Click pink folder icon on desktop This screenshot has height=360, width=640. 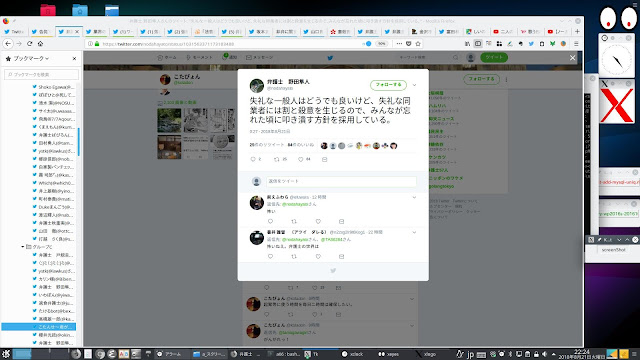coord(48,10)
